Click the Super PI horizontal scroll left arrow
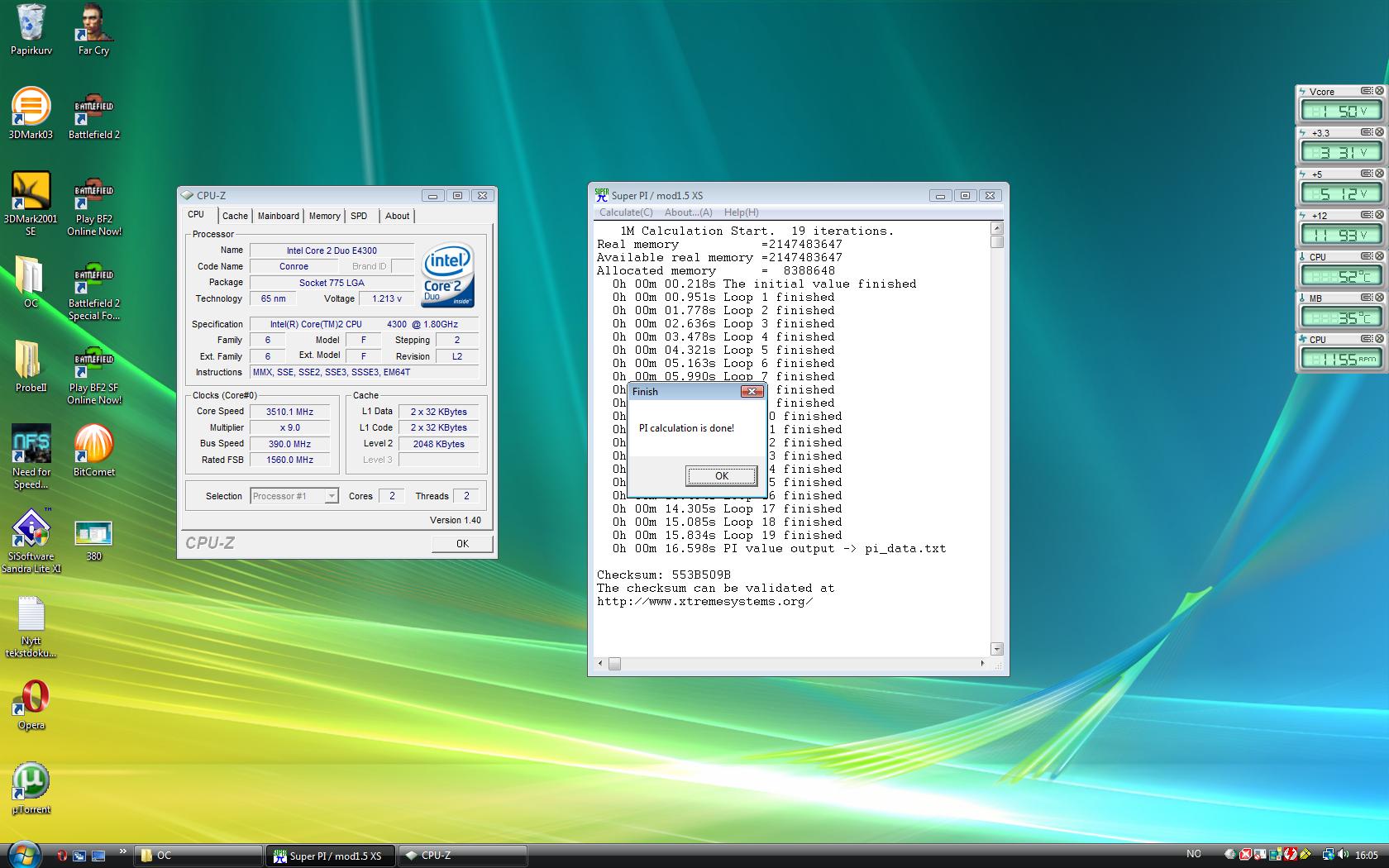This screenshot has width=1389, height=868. [602, 663]
